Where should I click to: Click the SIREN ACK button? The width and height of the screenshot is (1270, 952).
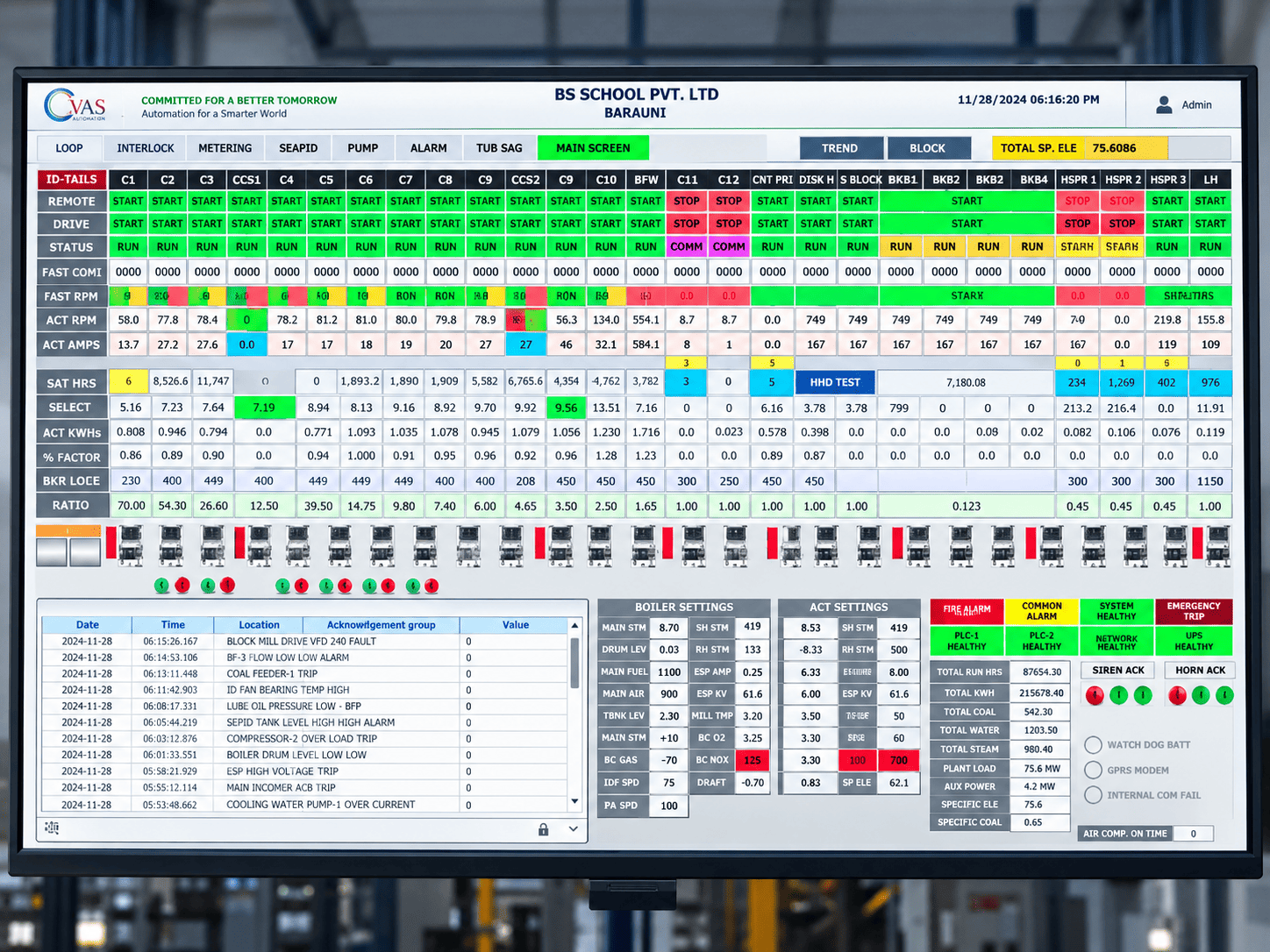1118,671
